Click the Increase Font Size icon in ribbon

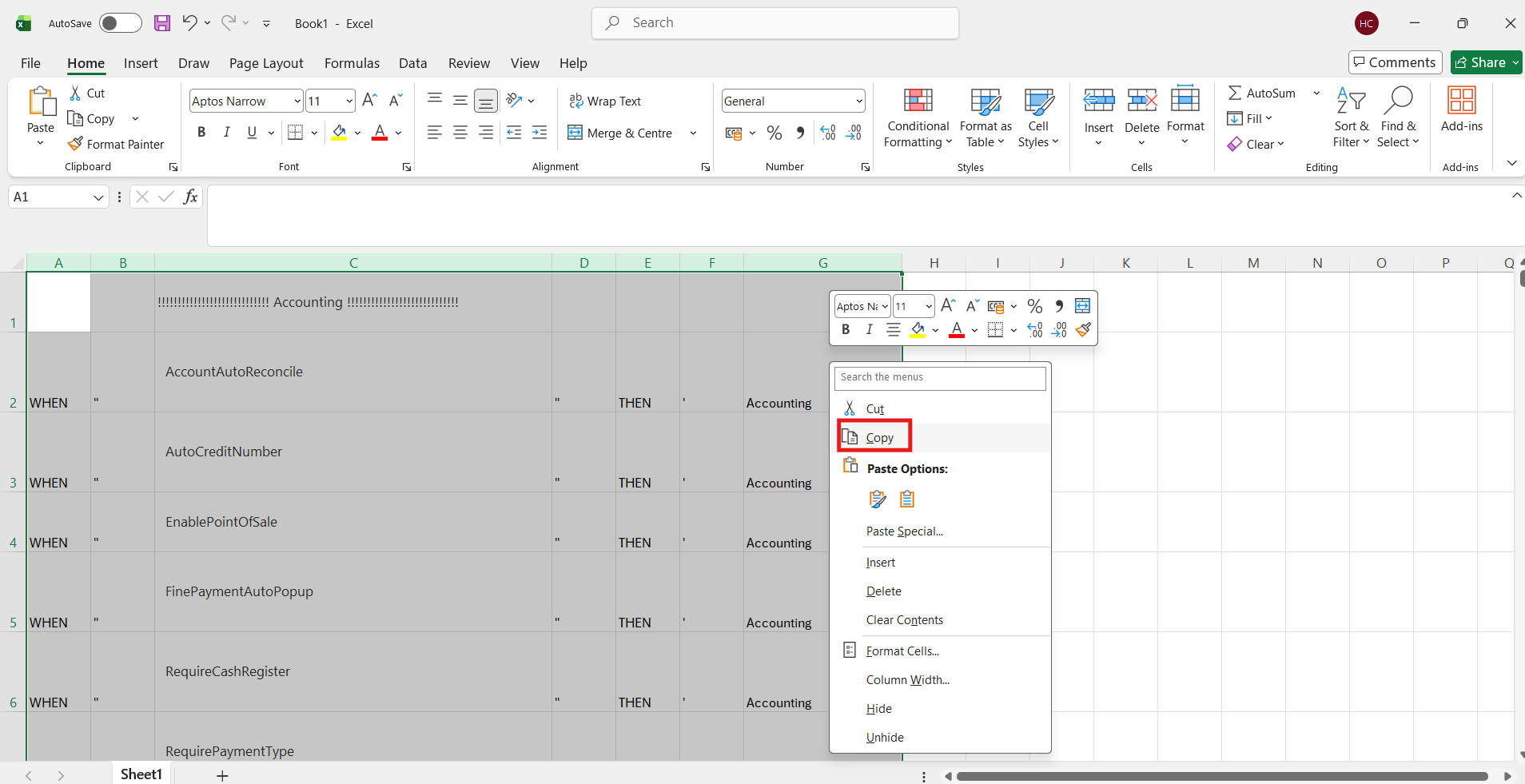[369, 101]
